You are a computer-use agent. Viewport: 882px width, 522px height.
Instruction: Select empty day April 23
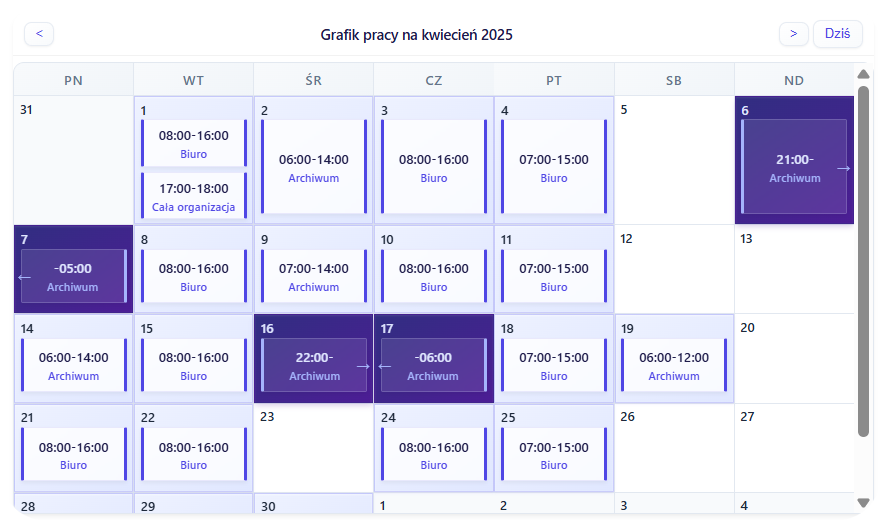313,448
